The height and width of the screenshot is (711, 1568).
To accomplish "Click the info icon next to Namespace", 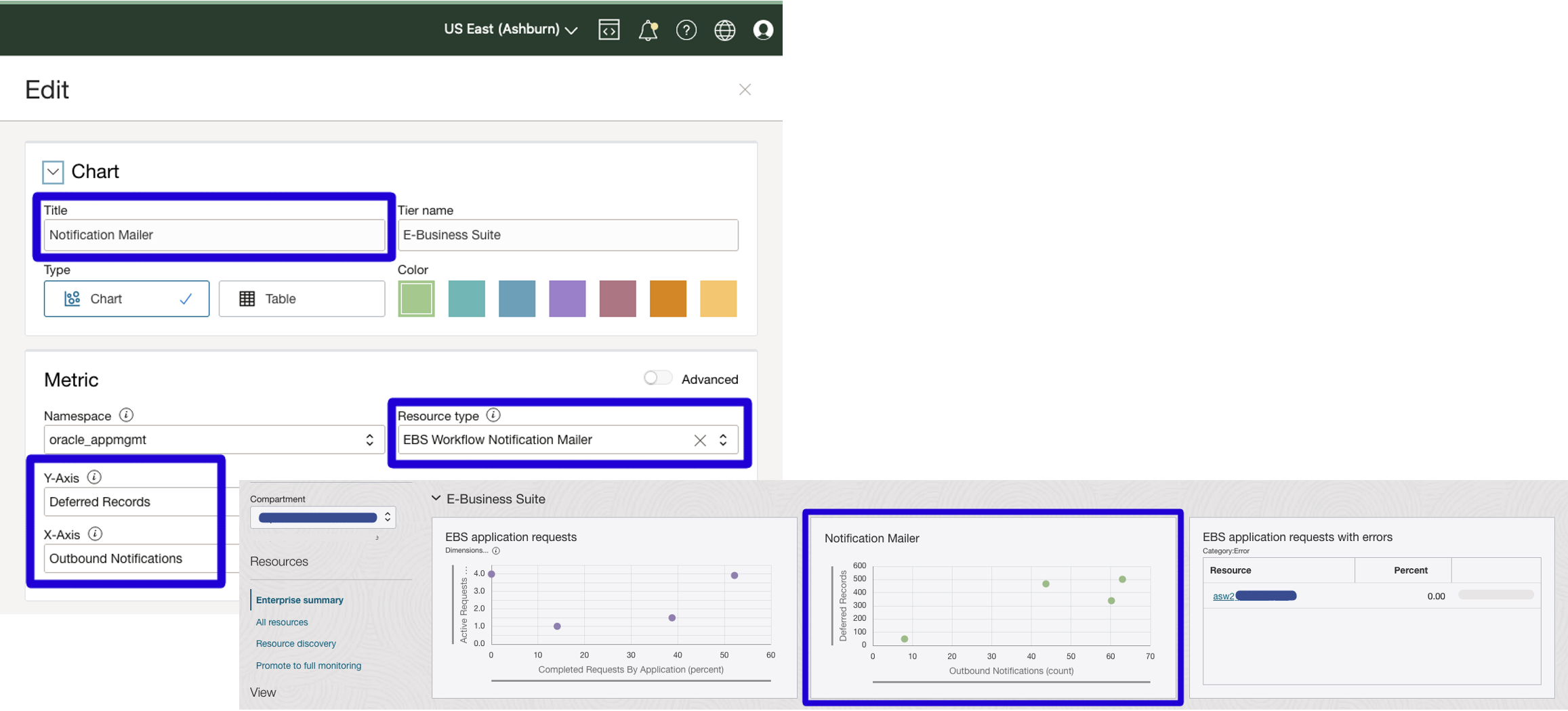I will (125, 415).
